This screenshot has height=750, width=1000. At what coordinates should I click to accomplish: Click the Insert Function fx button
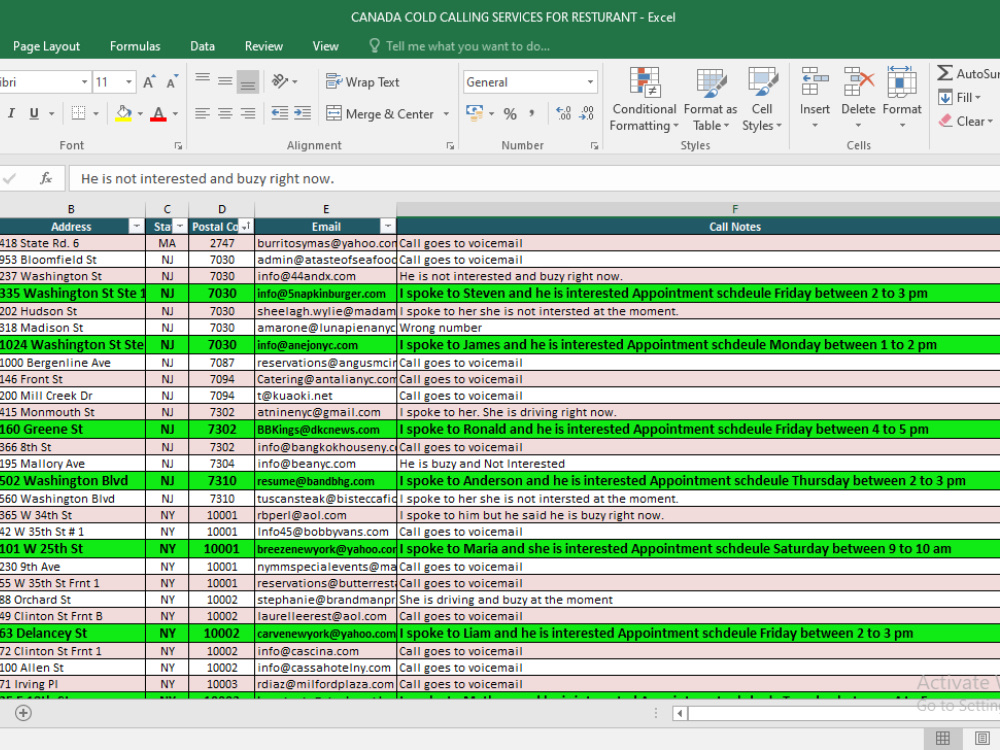pyautogui.click(x=46, y=179)
